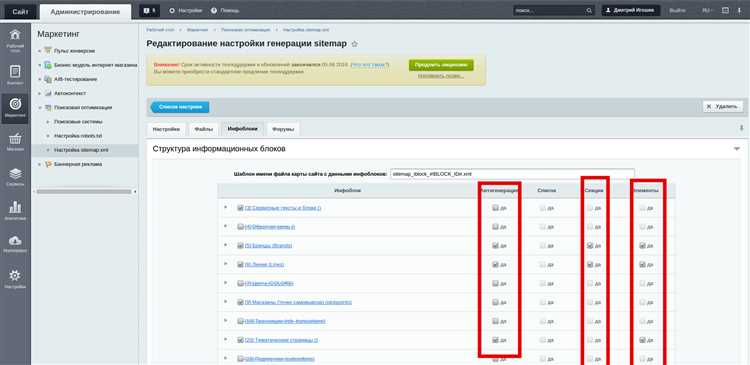Click the search magnifier icon
Viewport: 750px width, 365px height.
[589, 11]
